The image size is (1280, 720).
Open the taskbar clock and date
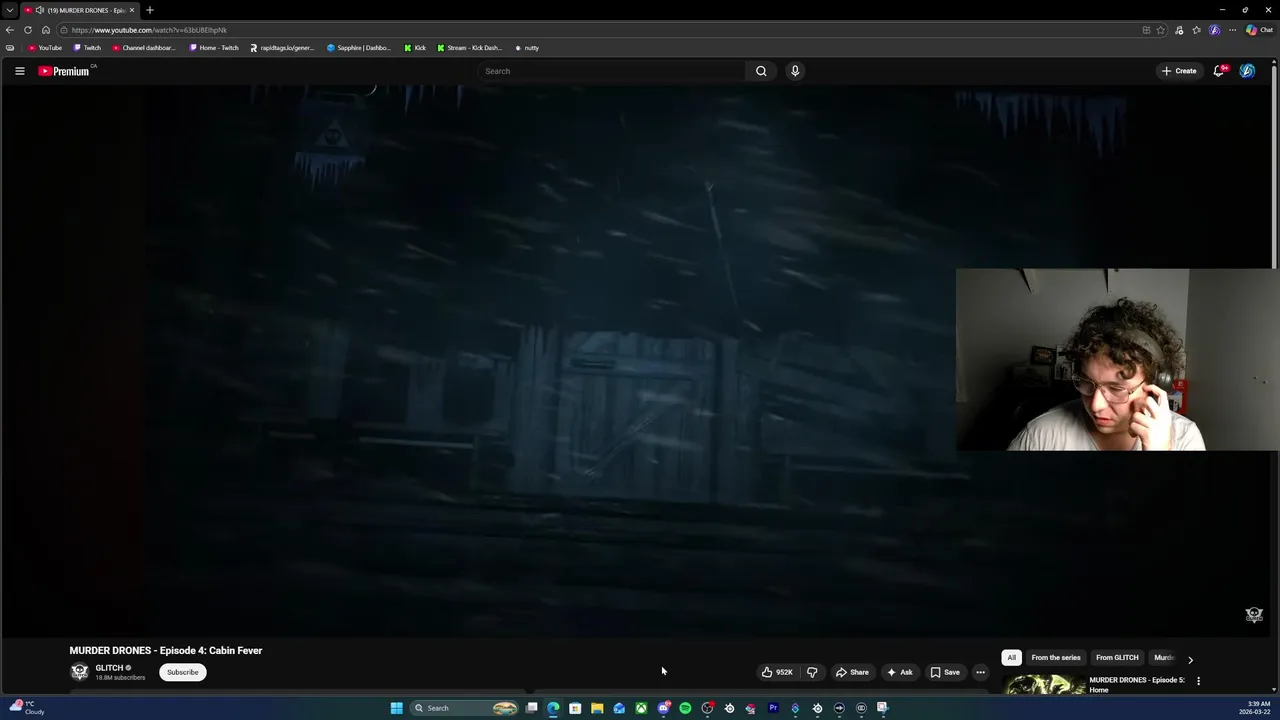tap(1255, 708)
